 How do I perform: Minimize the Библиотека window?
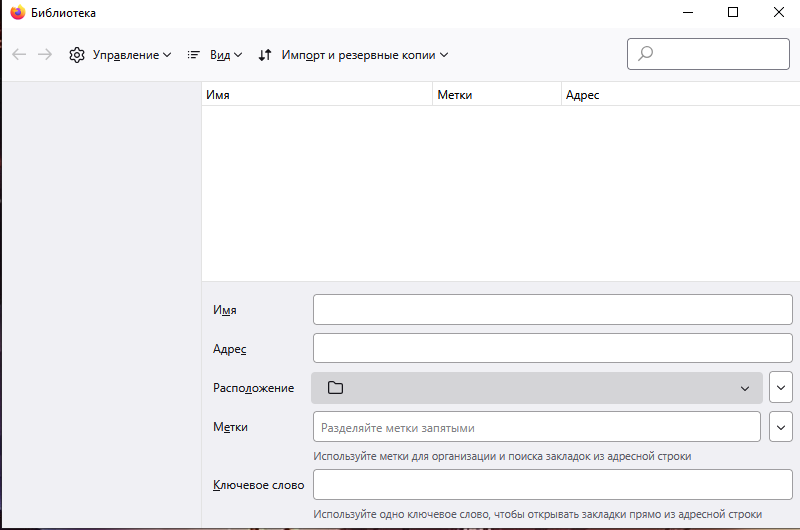688,12
